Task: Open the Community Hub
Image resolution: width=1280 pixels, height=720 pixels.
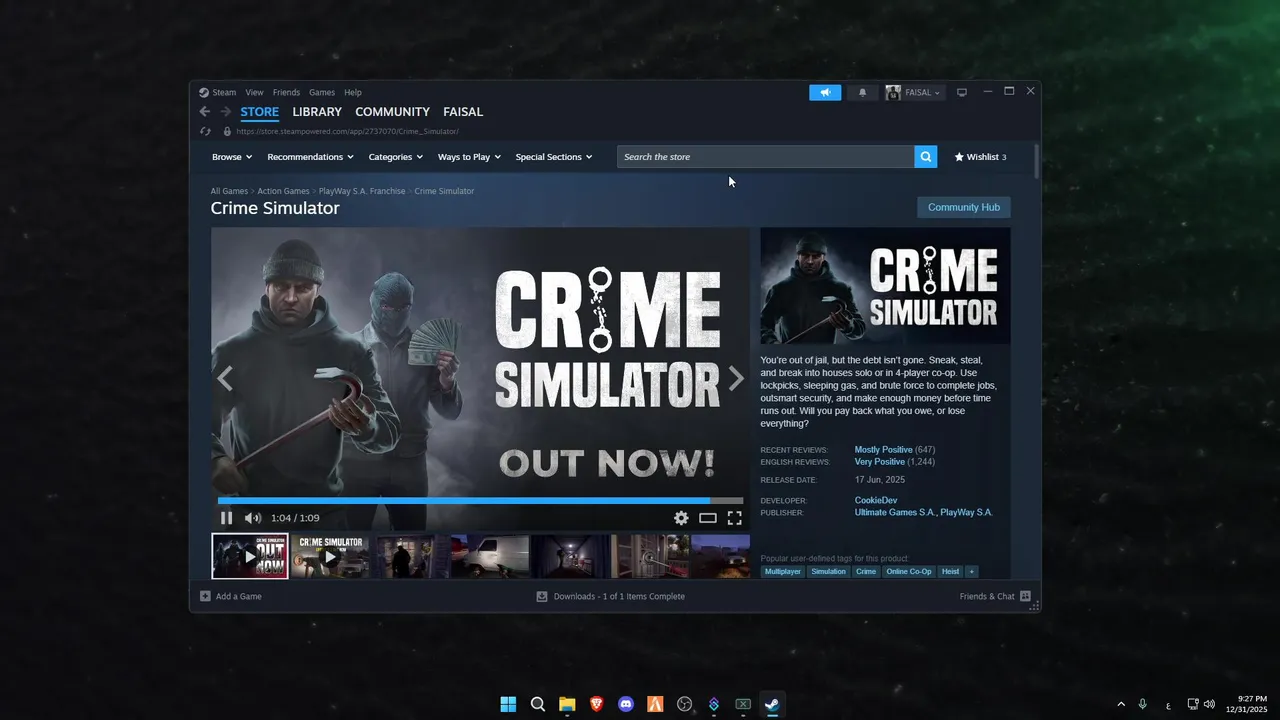Action: click(x=964, y=207)
